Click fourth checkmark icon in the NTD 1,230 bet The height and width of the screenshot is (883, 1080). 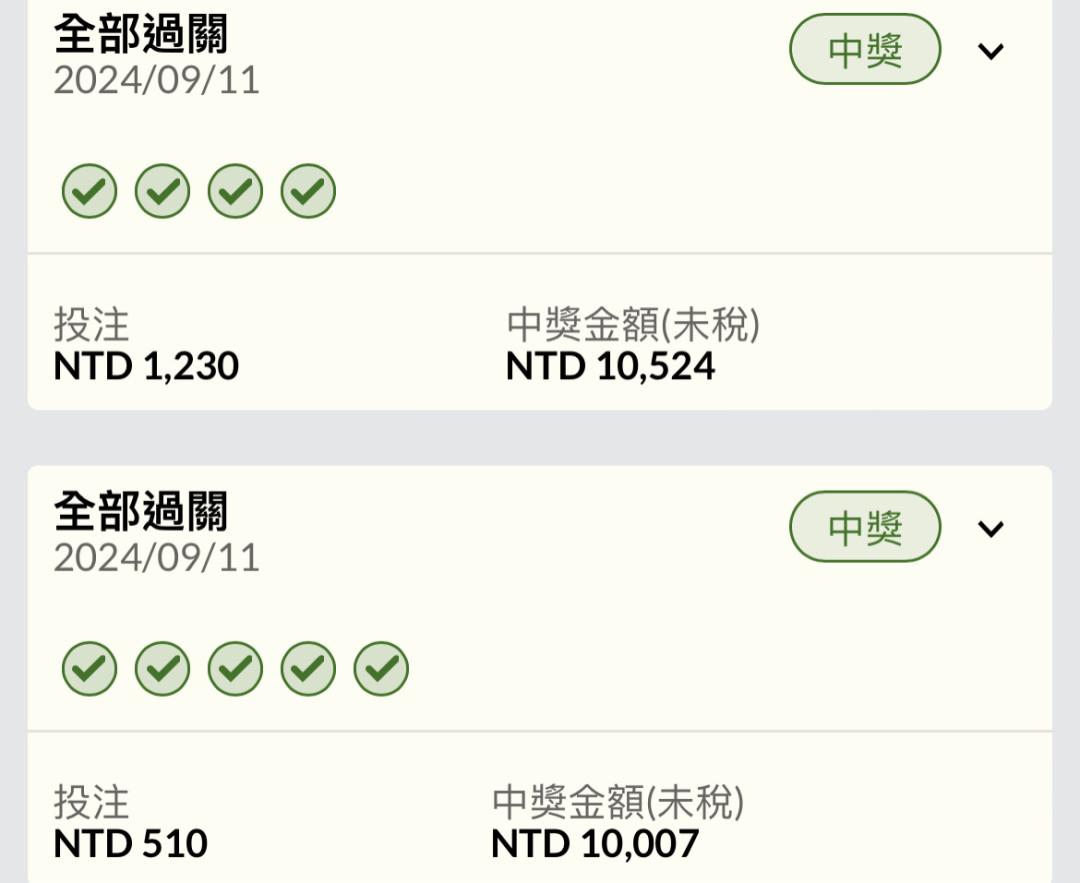pos(308,191)
